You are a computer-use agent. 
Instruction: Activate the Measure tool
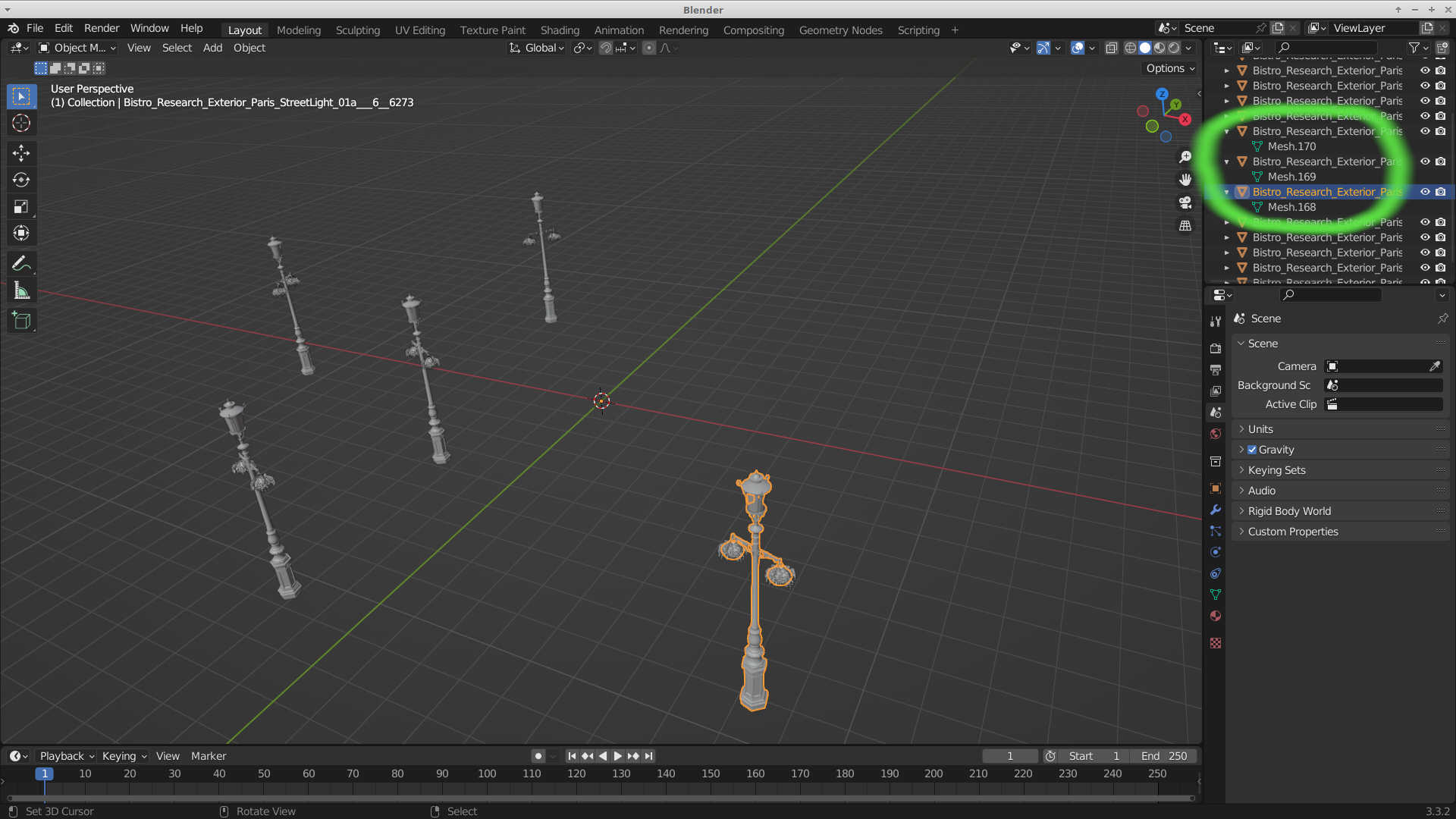(21, 290)
